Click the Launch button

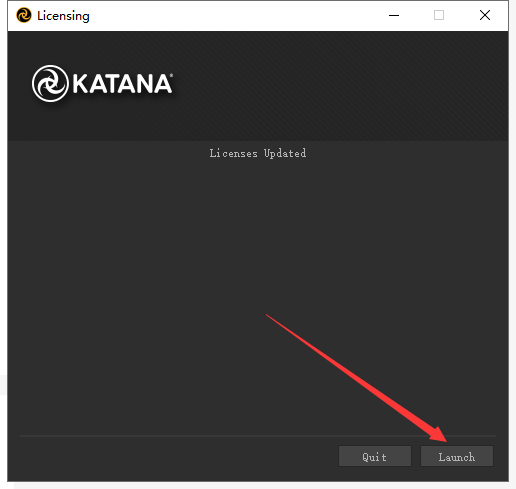457,456
